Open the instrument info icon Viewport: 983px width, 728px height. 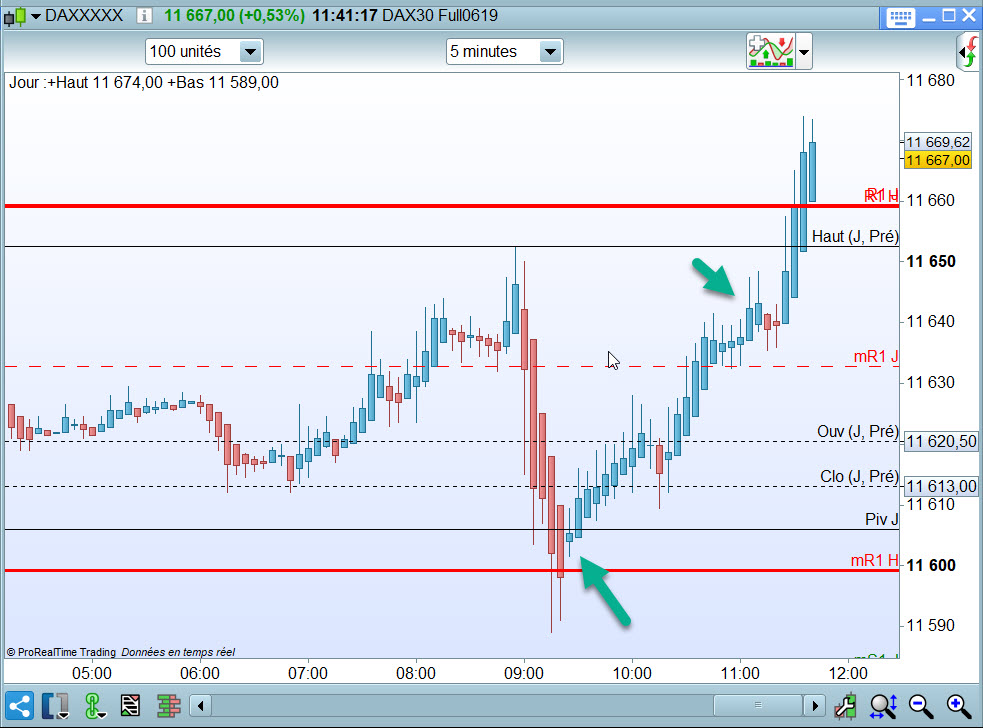pos(144,16)
